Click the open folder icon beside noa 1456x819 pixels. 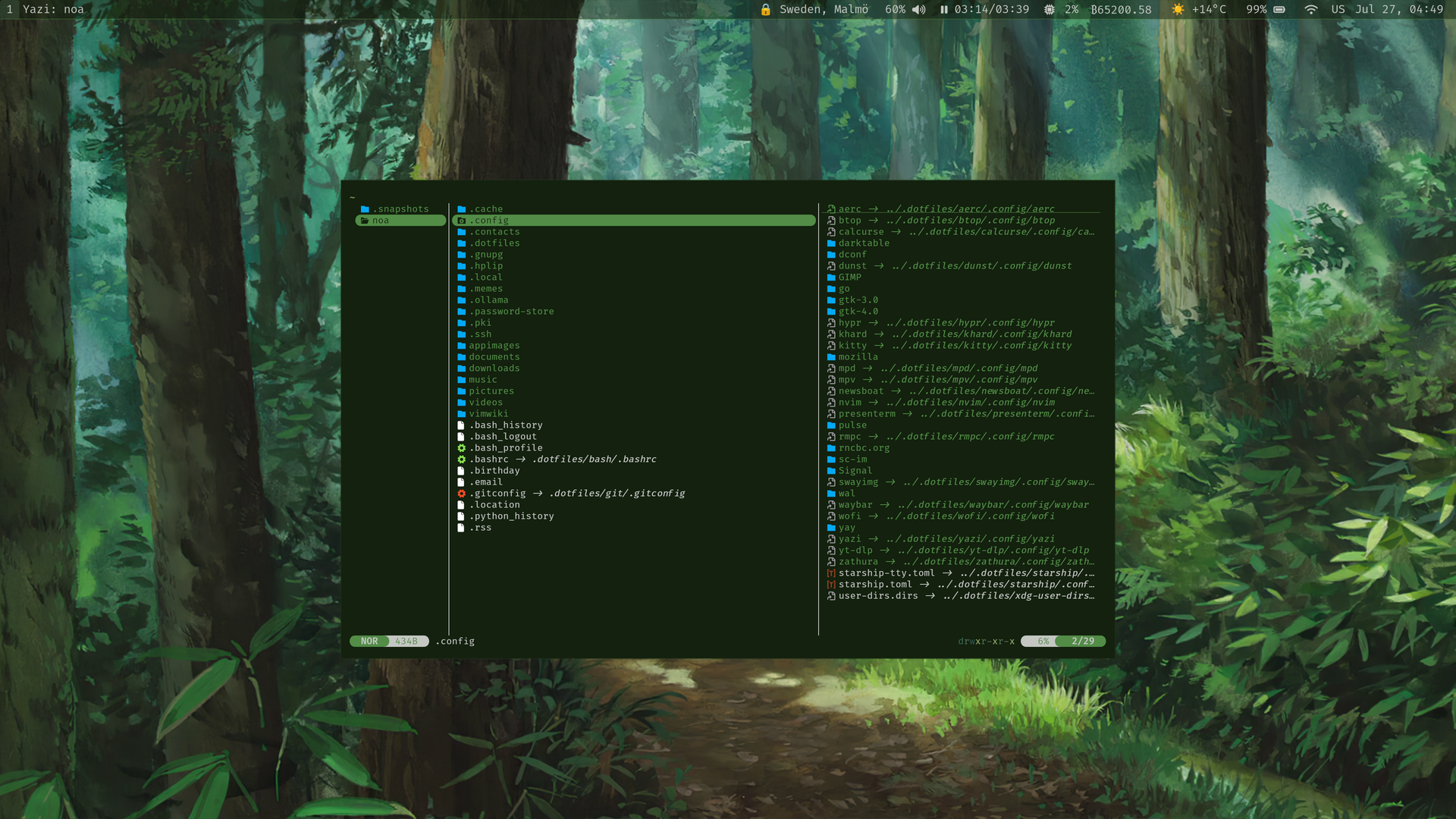(x=365, y=221)
